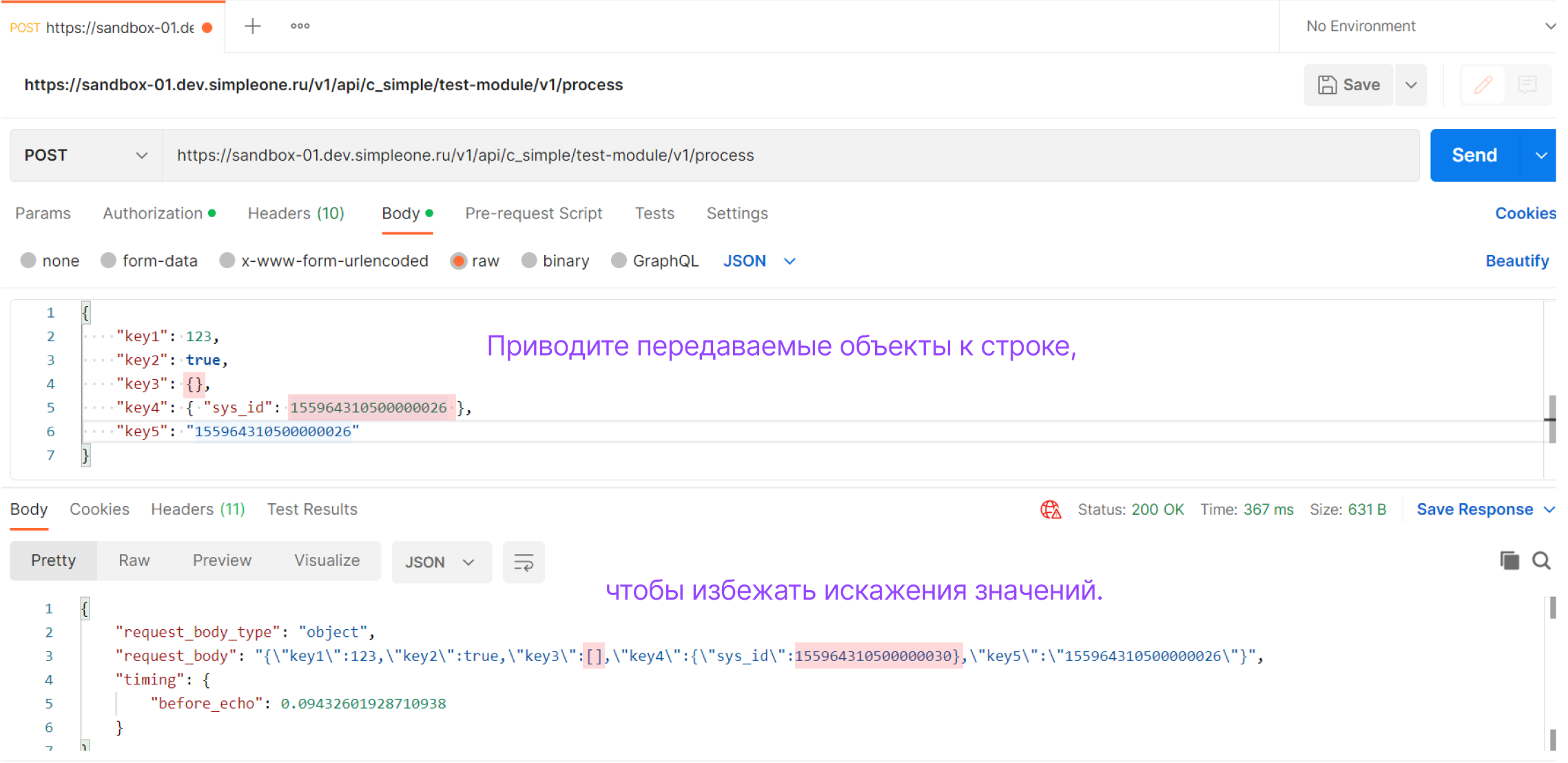The height and width of the screenshot is (763, 1568).
Task: Copy response with the copy icon
Action: click(x=1509, y=561)
